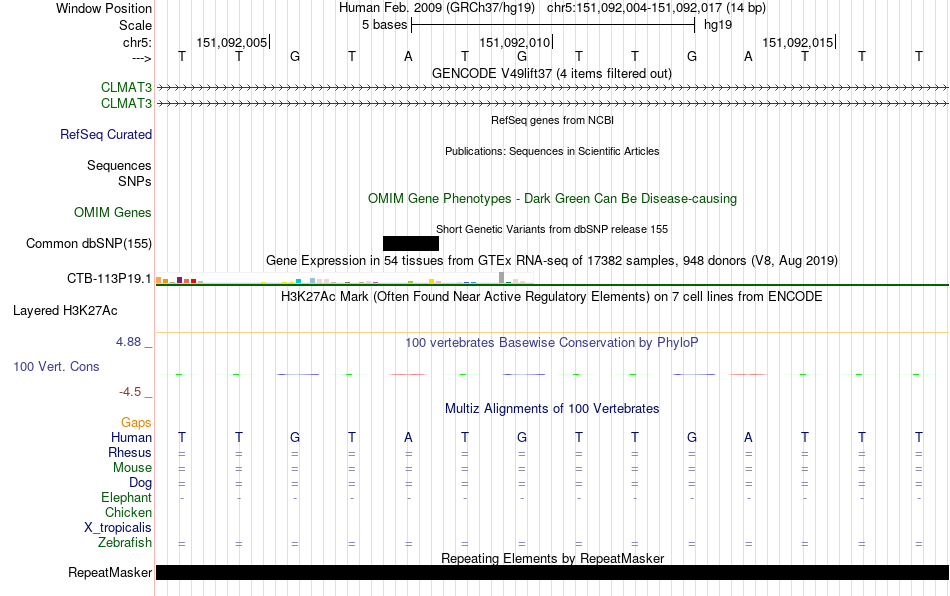Click the strand direction arrow label

coord(142,58)
